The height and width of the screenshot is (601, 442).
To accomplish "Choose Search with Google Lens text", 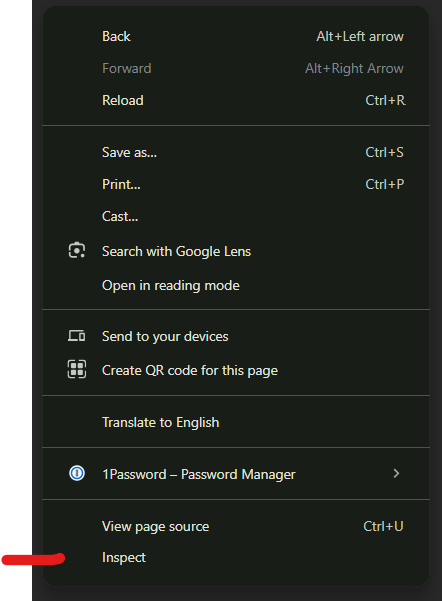I will pyautogui.click(x=176, y=251).
